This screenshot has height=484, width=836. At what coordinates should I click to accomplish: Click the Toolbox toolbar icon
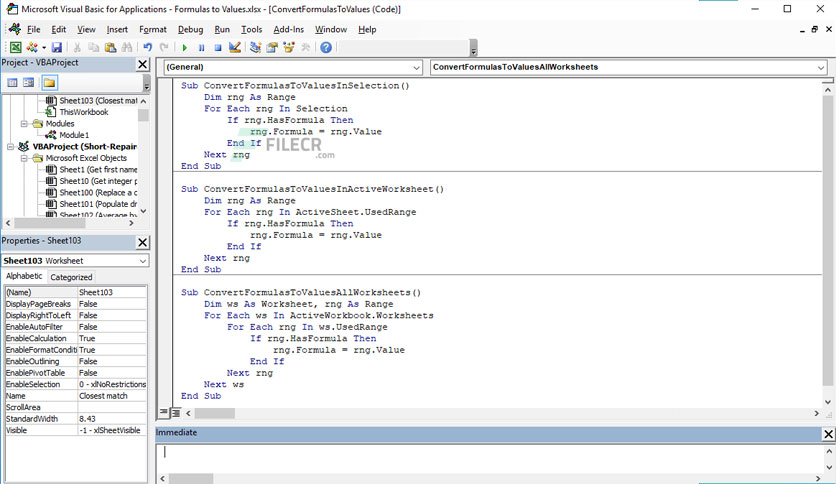pyautogui.click(x=306, y=47)
